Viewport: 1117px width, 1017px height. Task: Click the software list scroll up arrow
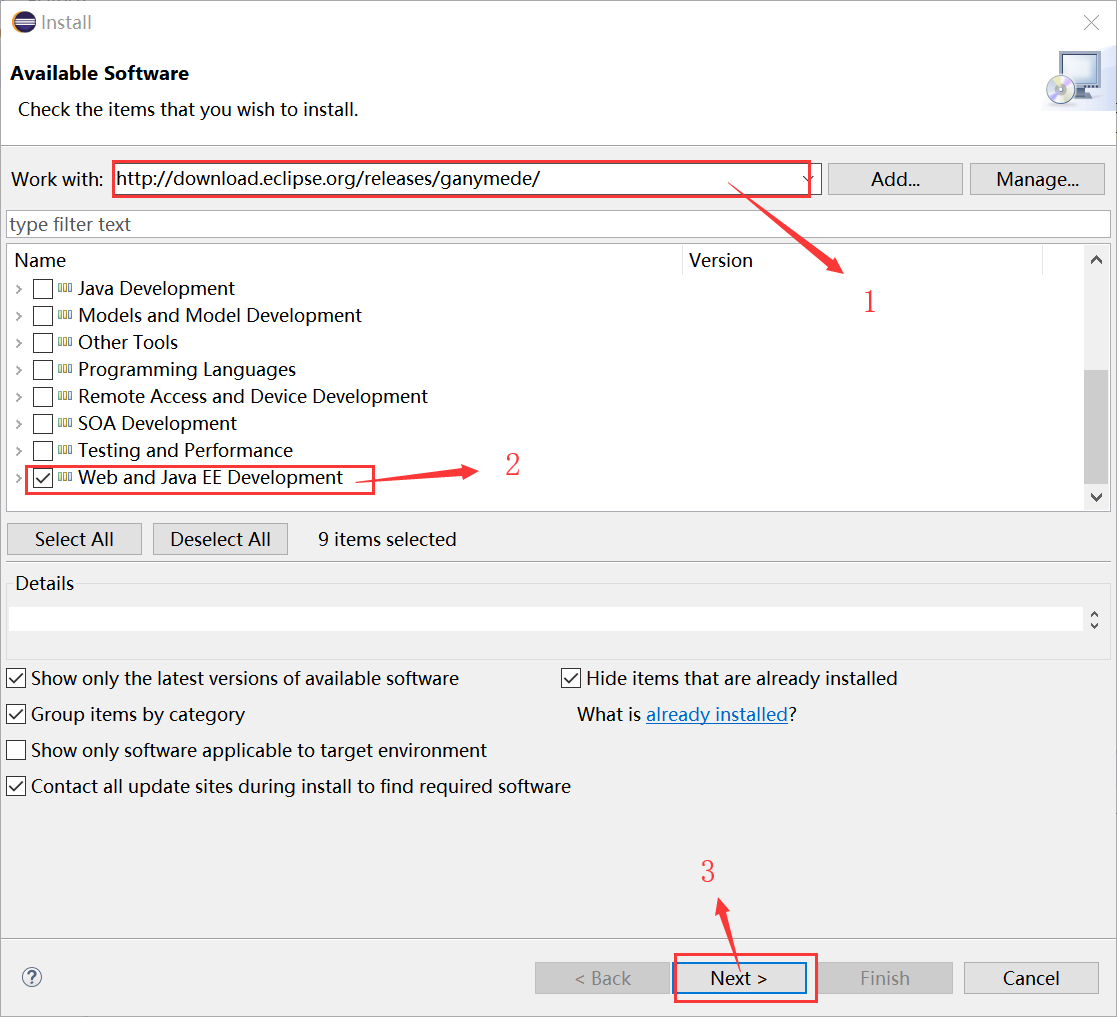[x=1096, y=260]
